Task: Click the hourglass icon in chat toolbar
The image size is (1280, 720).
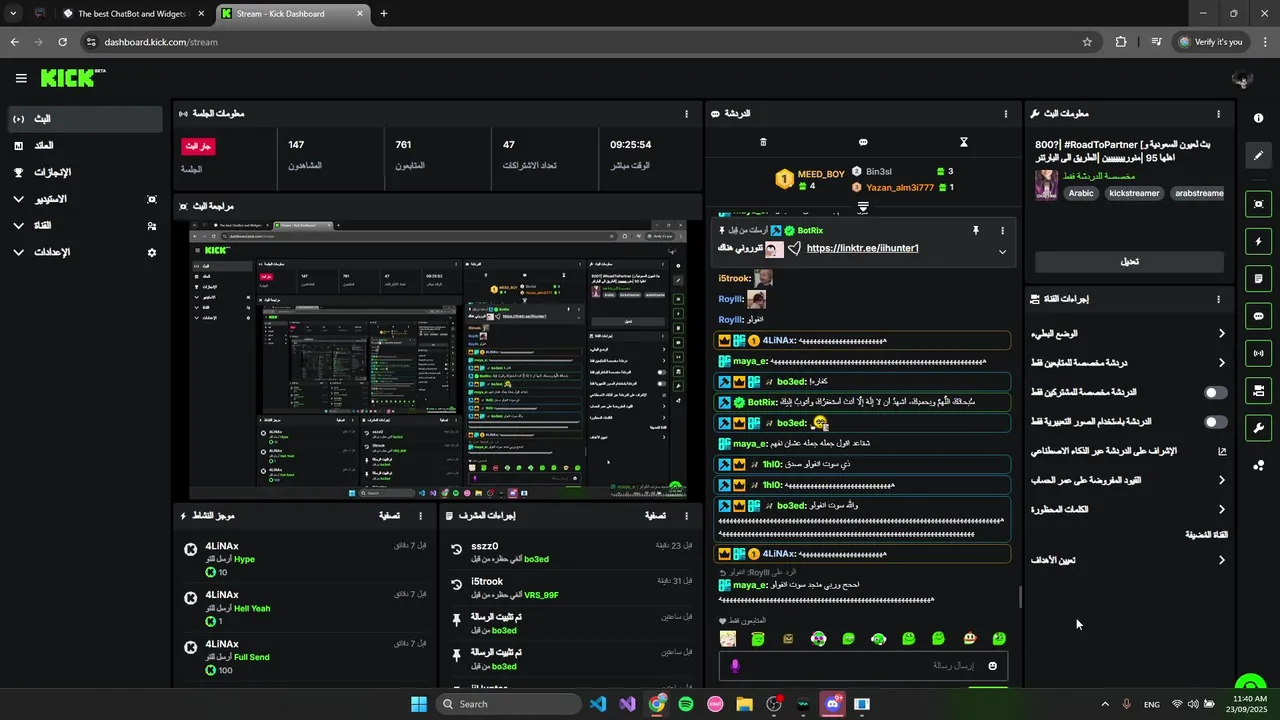Action: coord(964,142)
